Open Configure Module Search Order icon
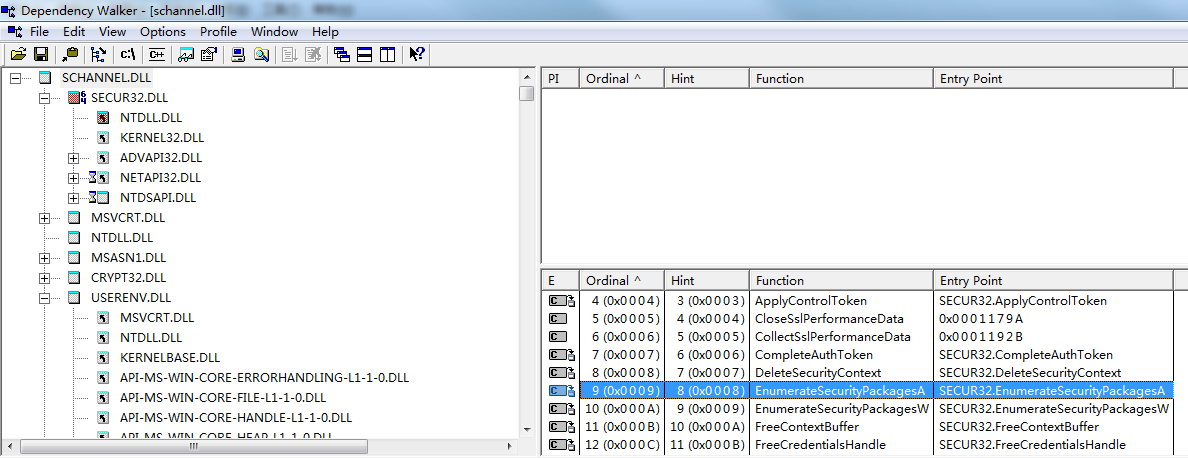1188x458 pixels. pyautogui.click(x=261, y=54)
